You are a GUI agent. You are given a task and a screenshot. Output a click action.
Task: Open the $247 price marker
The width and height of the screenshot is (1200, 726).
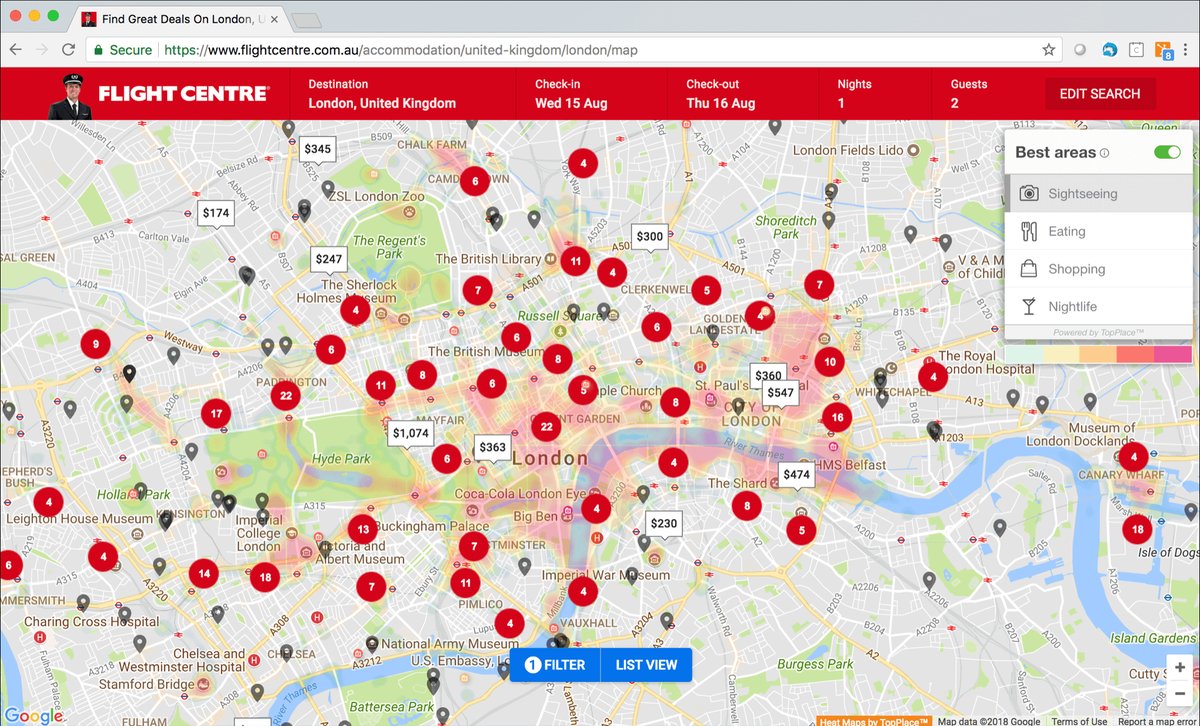329,260
